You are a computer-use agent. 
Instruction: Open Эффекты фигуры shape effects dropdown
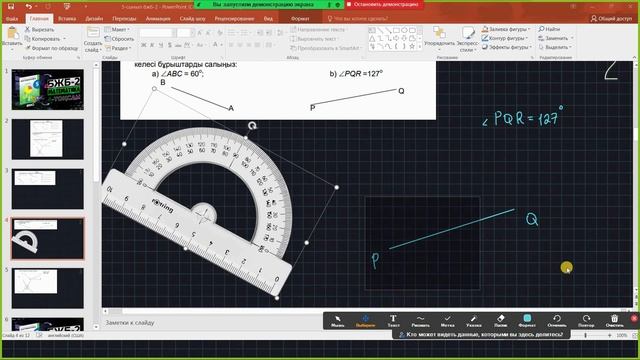(507, 47)
